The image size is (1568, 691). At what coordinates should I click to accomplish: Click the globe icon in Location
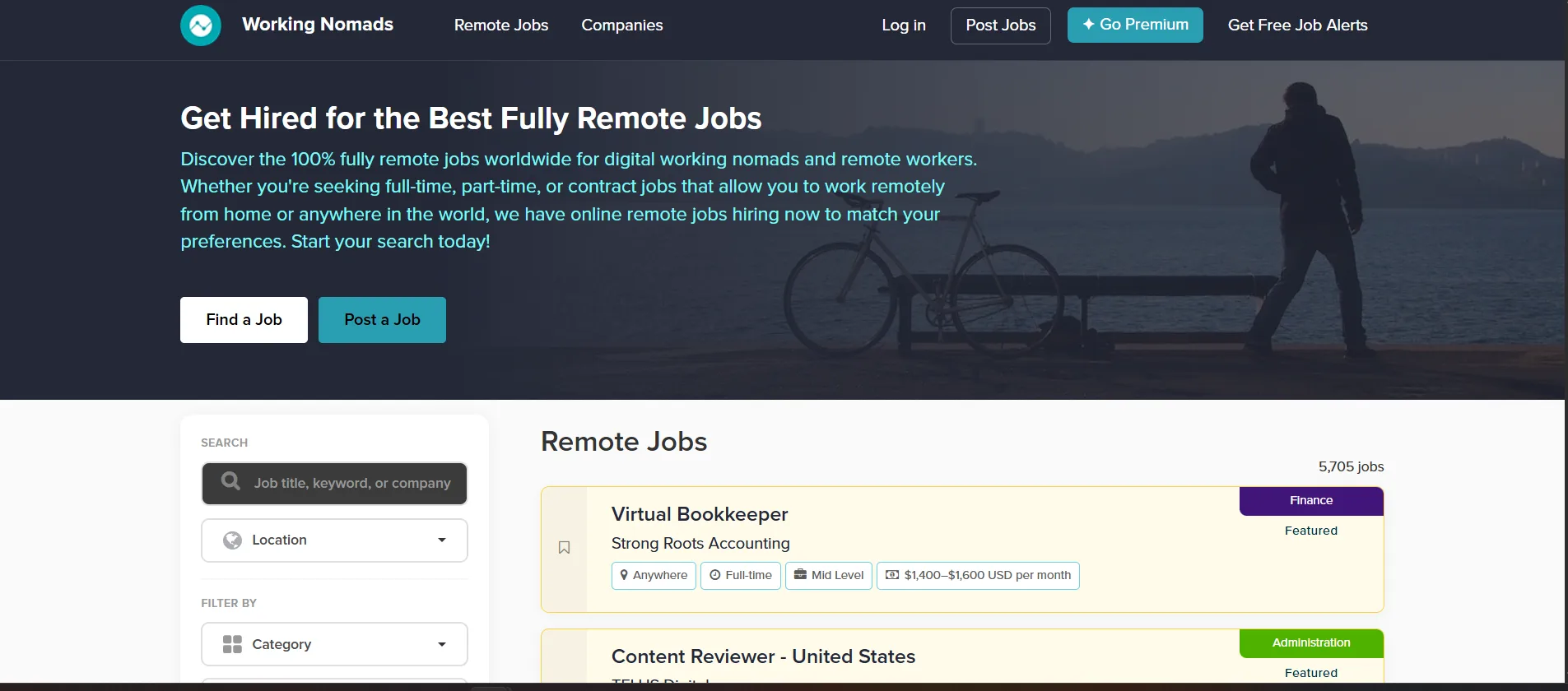click(232, 540)
